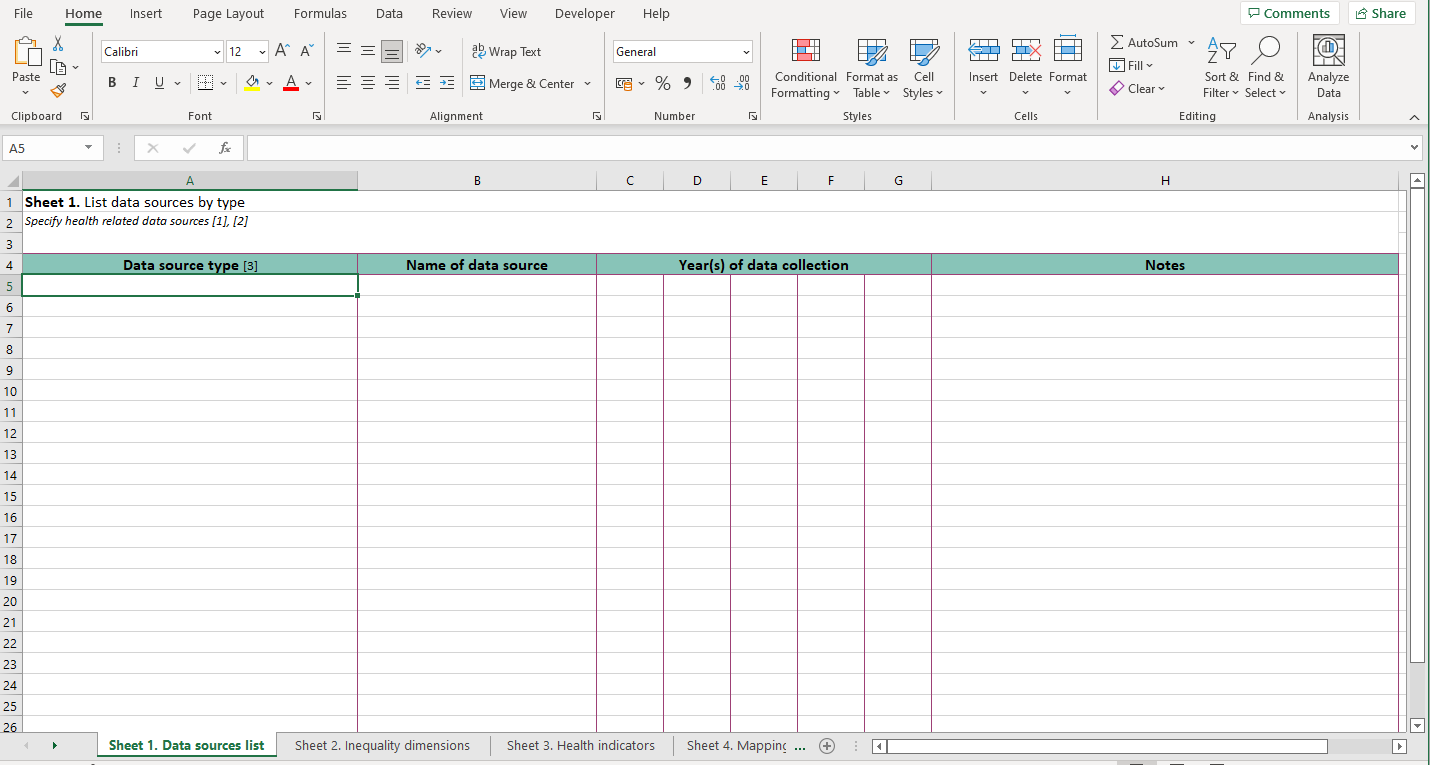The width and height of the screenshot is (1430, 765).
Task: Expand the formula bar chevron
Action: coord(1414,148)
